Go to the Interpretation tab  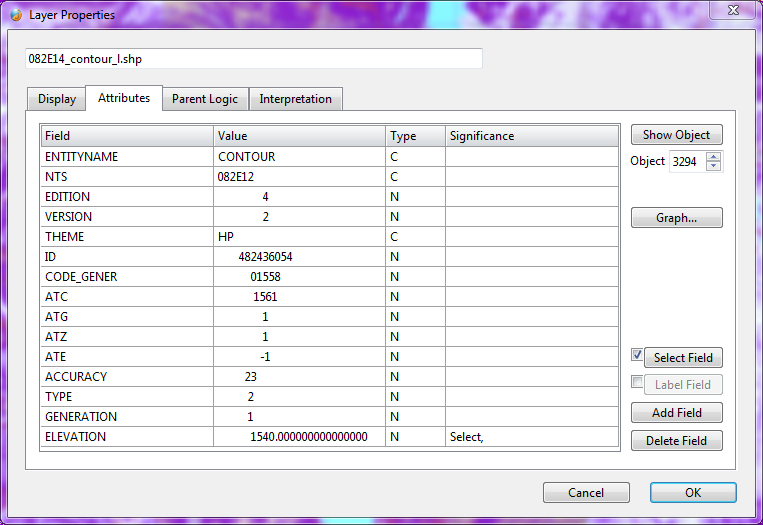(295, 99)
